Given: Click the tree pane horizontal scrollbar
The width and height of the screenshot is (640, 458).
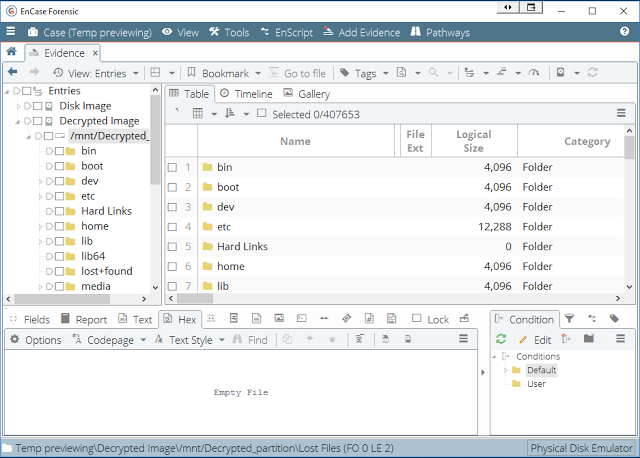Looking at the screenshot, I should coord(62,299).
